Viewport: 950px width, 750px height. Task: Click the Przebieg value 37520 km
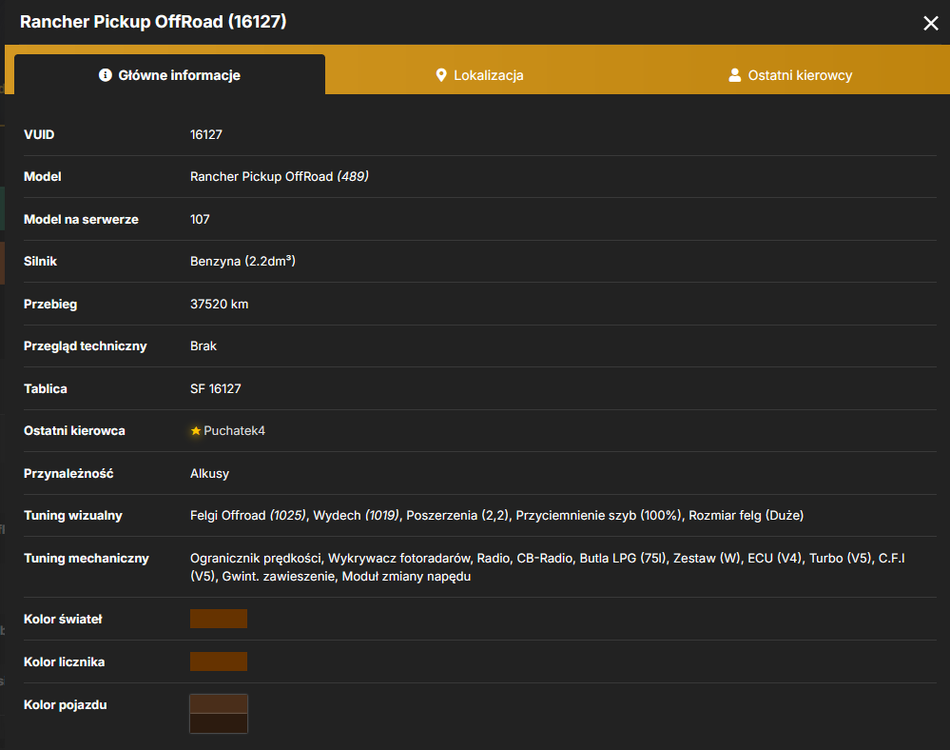point(219,304)
